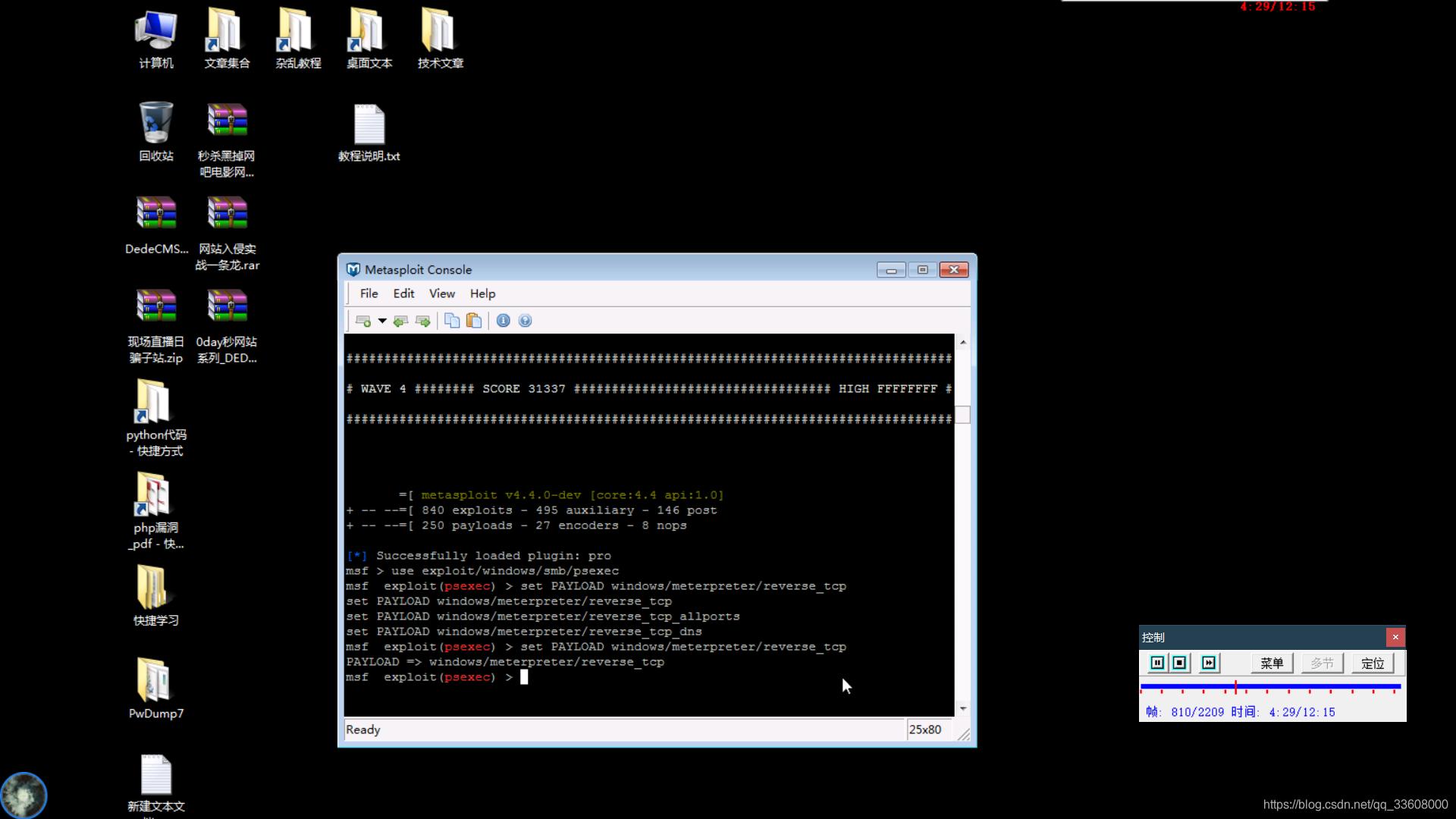Select the 回收站 recycle bin icon
This screenshot has height=819, width=1456.
pyautogui.click(x=156, y=132)
